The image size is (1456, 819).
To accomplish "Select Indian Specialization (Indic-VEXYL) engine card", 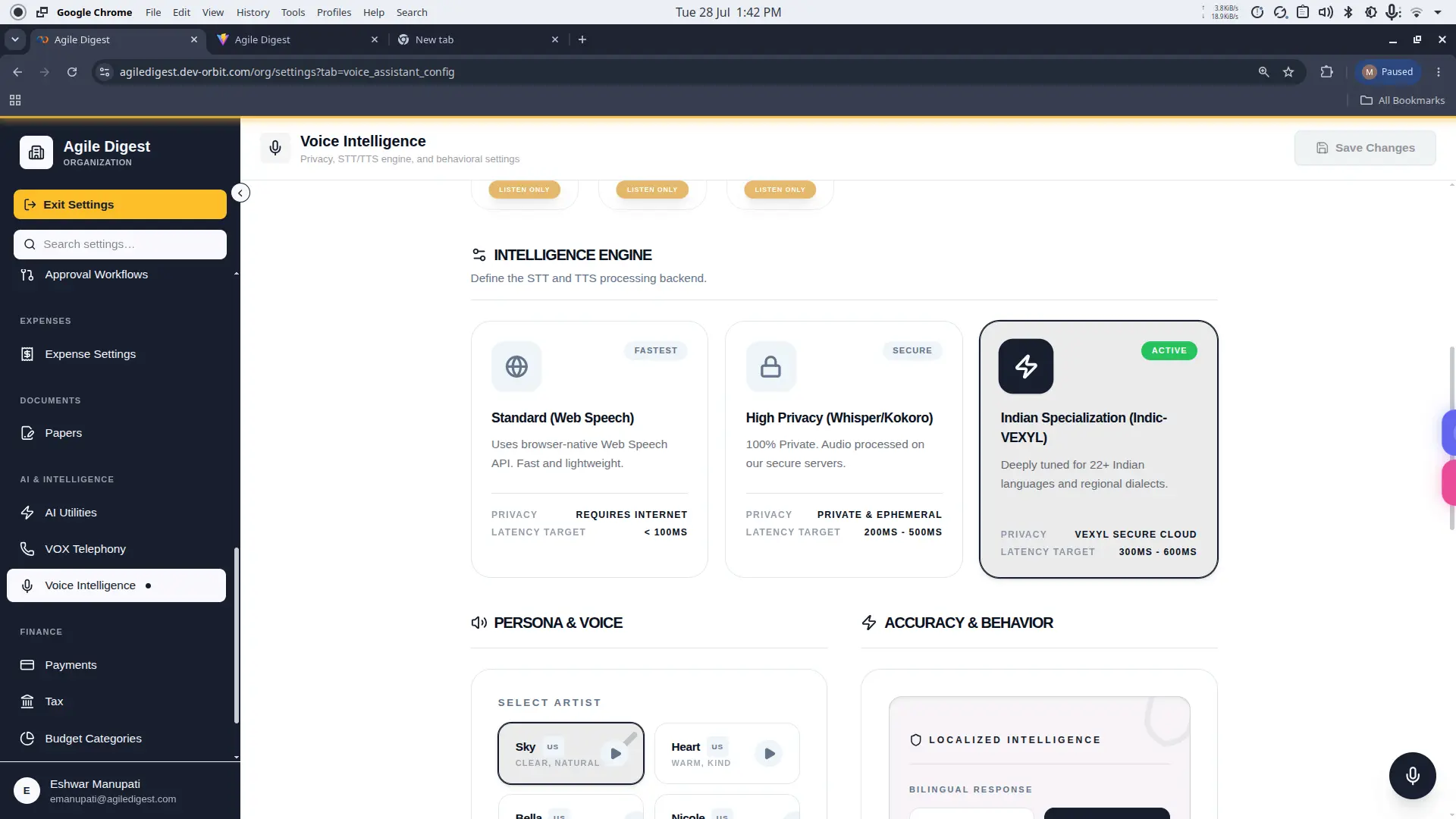I will [x=1099, y=449].
